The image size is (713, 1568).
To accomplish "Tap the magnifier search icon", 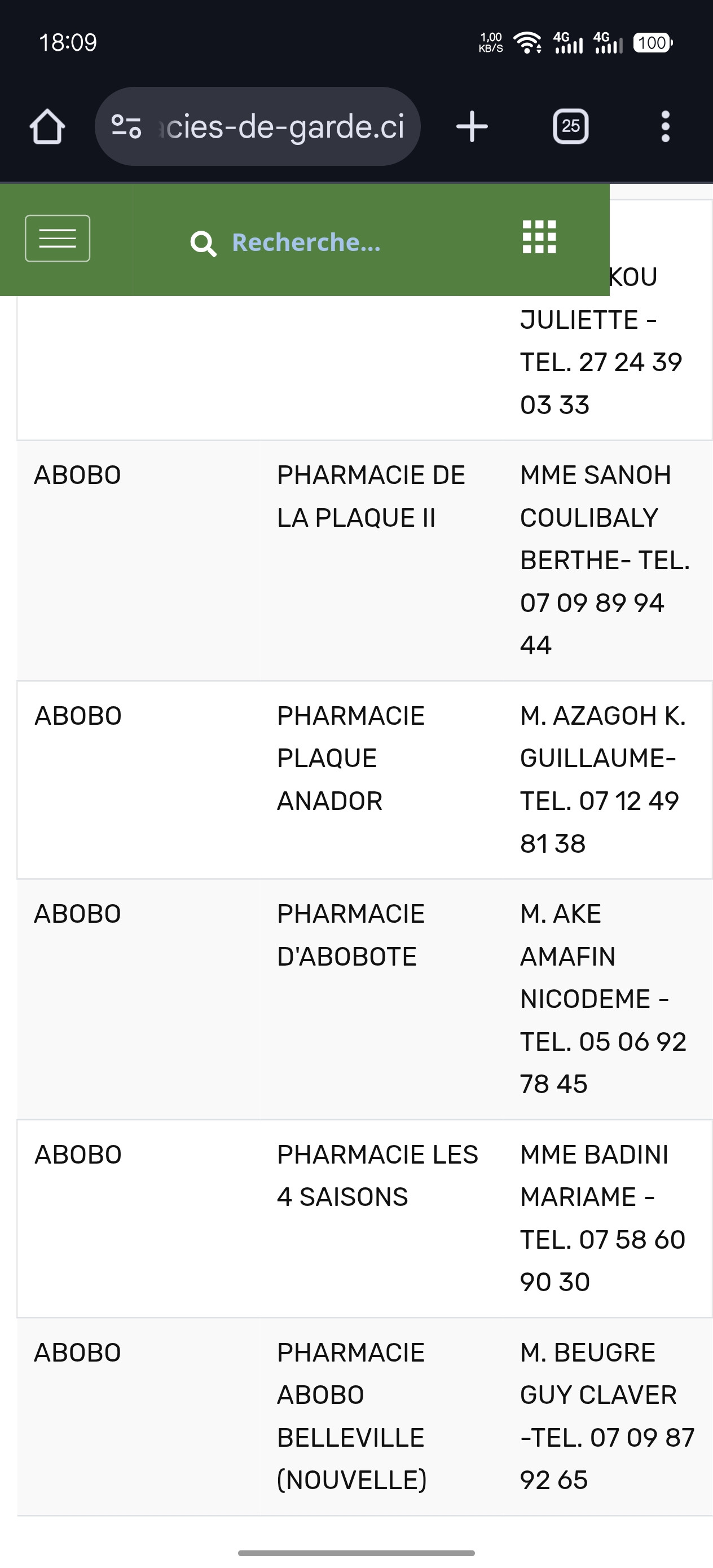I will coord(204,244).
